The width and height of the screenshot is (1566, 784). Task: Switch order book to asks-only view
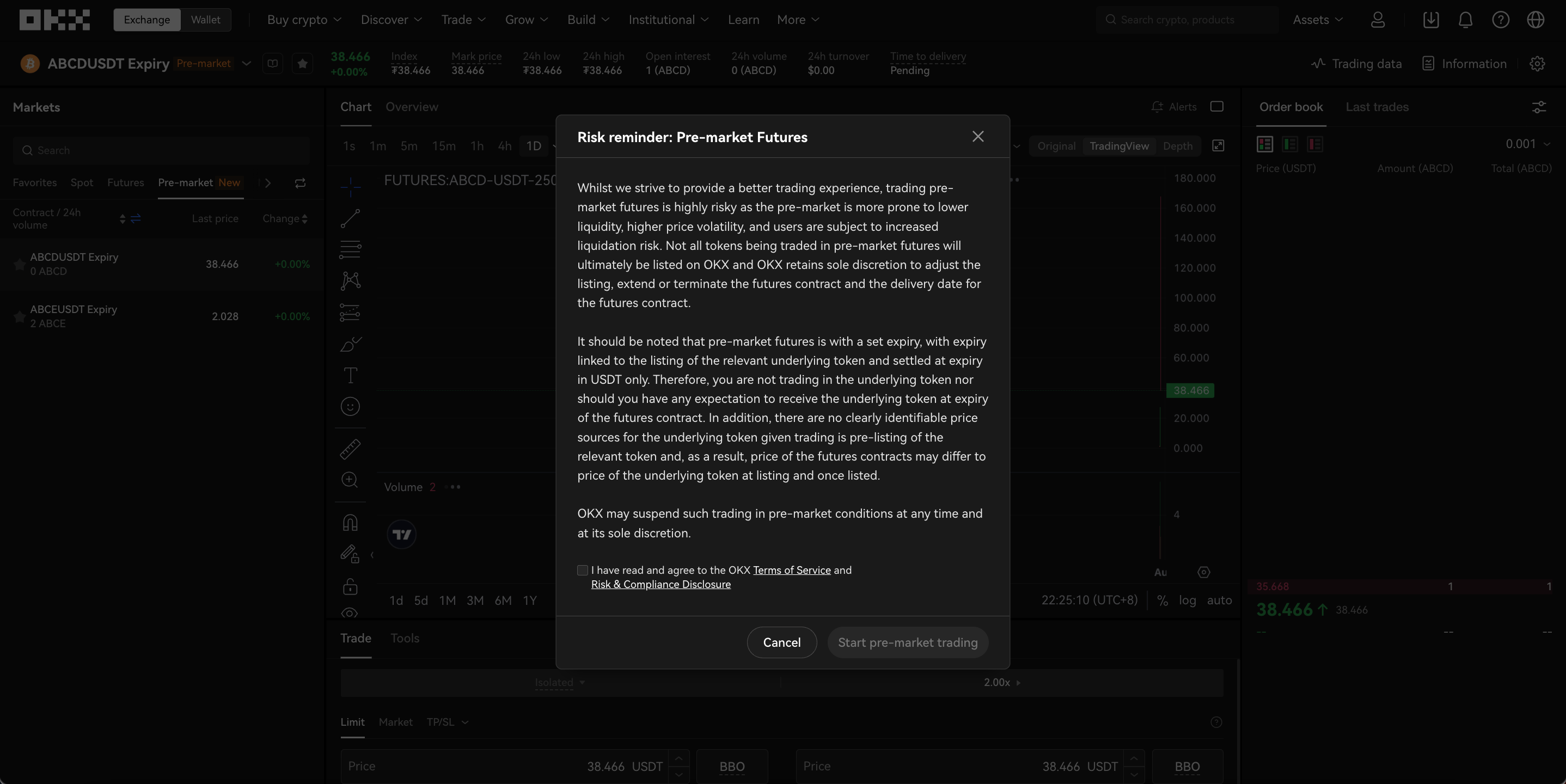[1315, 144]
